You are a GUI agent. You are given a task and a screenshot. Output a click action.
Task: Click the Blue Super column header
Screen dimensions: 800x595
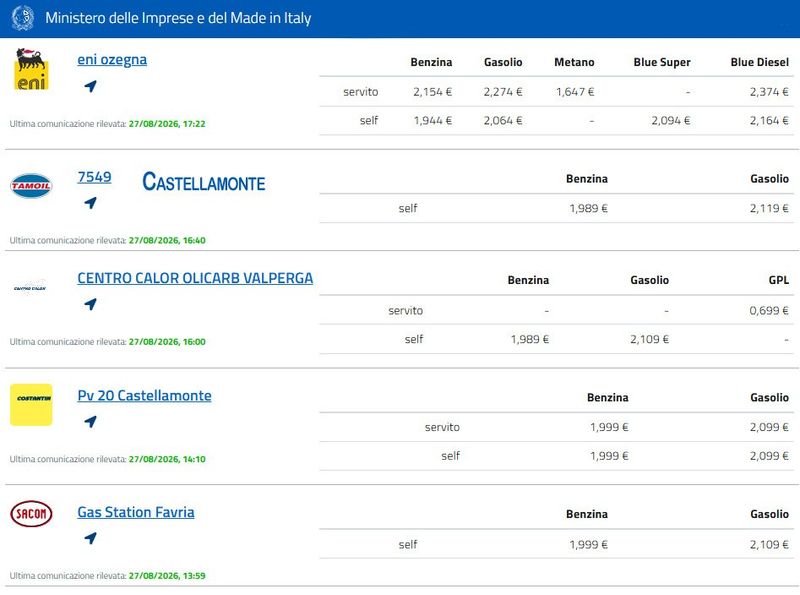pos(662,62)
